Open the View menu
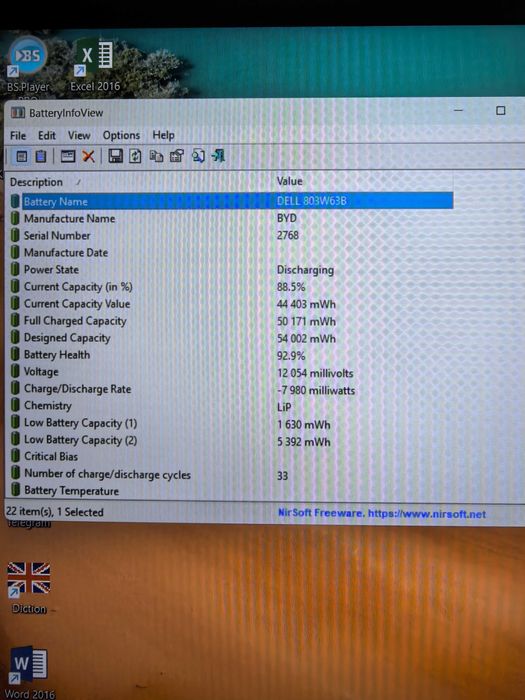Image resolution: width=525 pixels, height=700 pixels. 79,135
